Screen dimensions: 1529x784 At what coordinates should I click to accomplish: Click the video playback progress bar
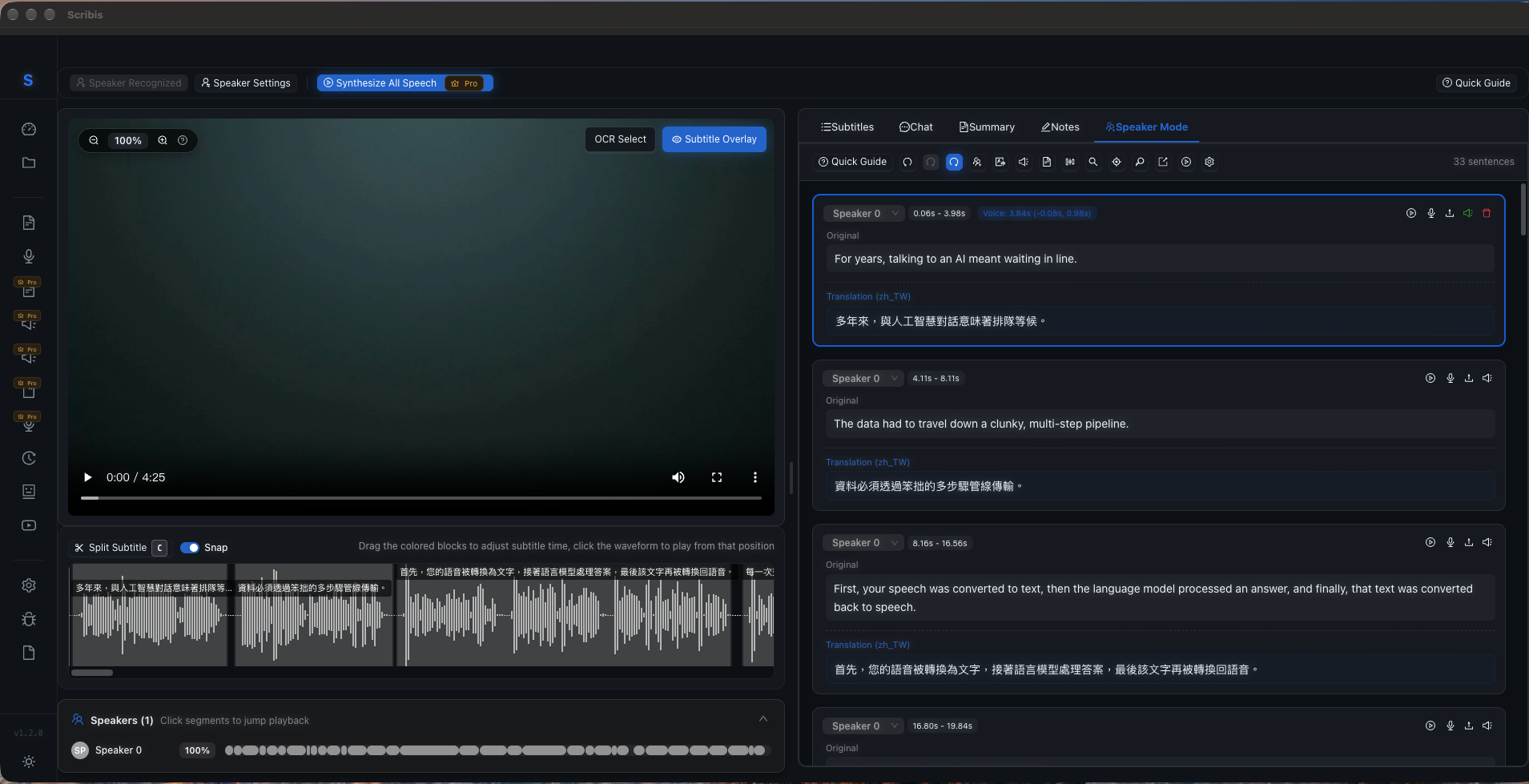click(x=421, y=498)
